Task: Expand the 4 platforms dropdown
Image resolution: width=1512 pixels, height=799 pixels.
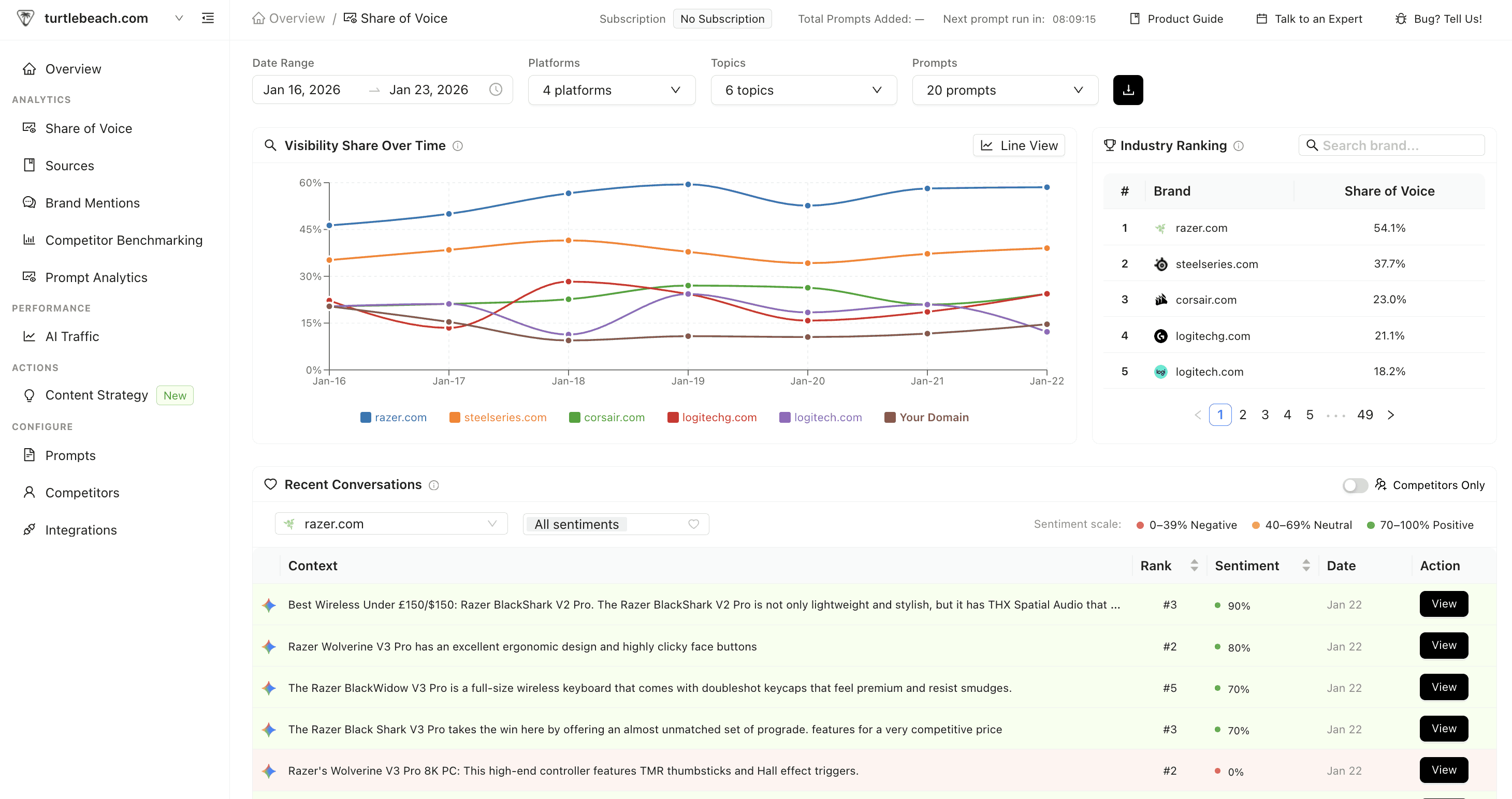Action: click(x=611, y=90)
